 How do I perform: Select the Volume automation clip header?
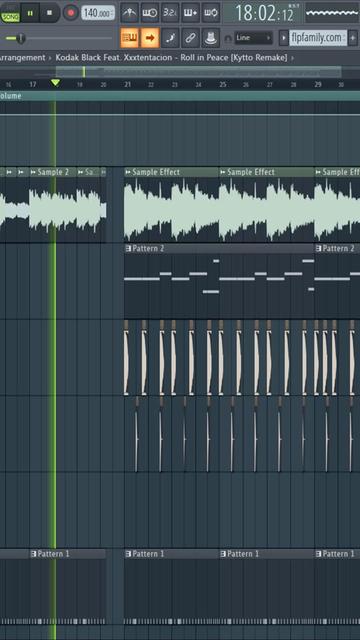point(180,96)
